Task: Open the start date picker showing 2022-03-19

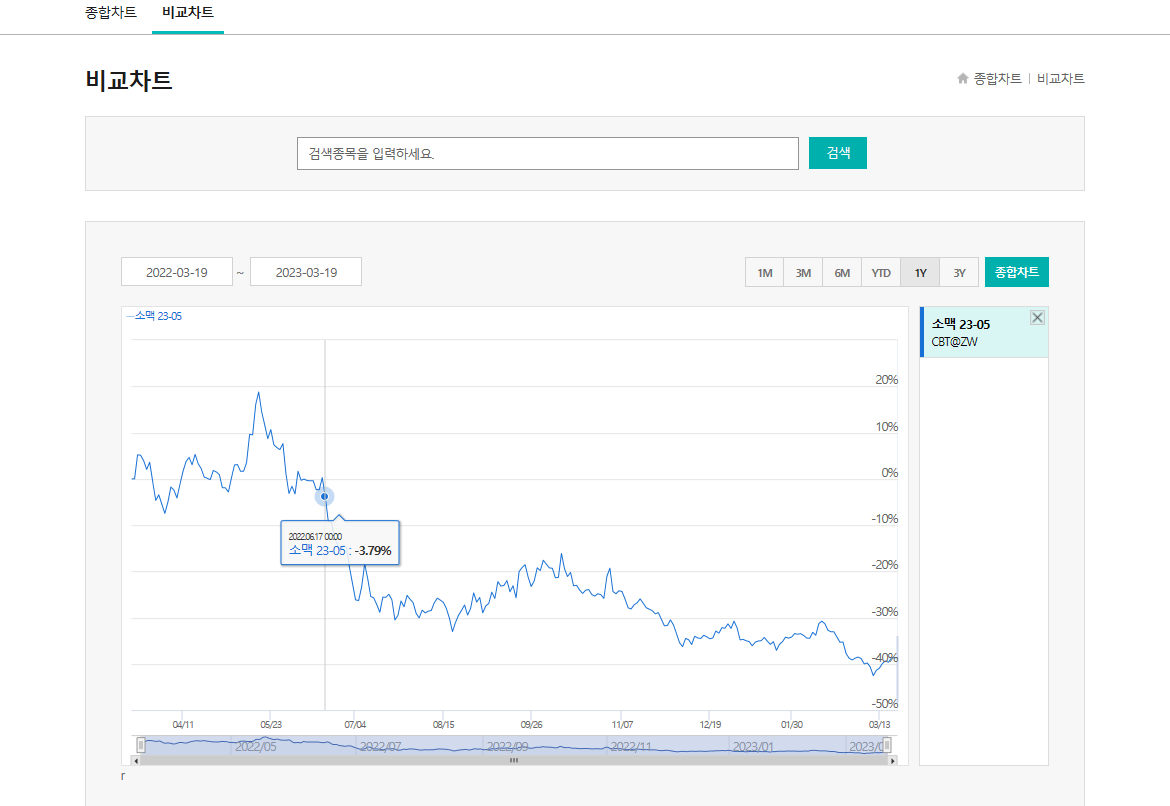Action: 177,271
